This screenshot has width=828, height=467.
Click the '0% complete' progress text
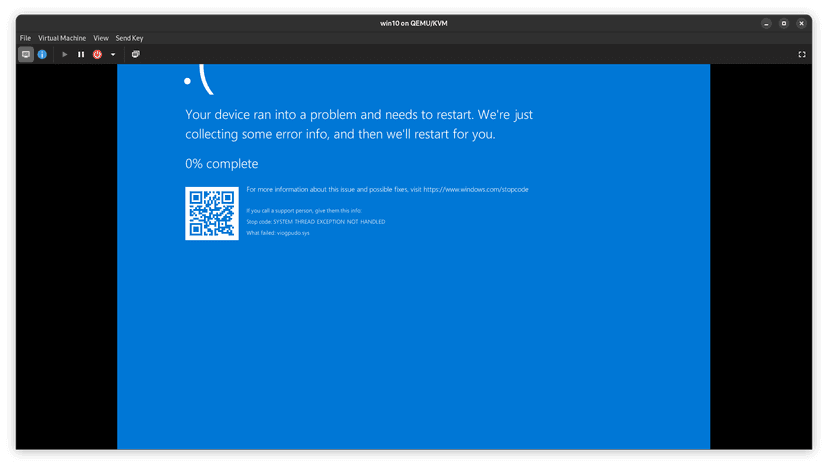tap(221, 163)
